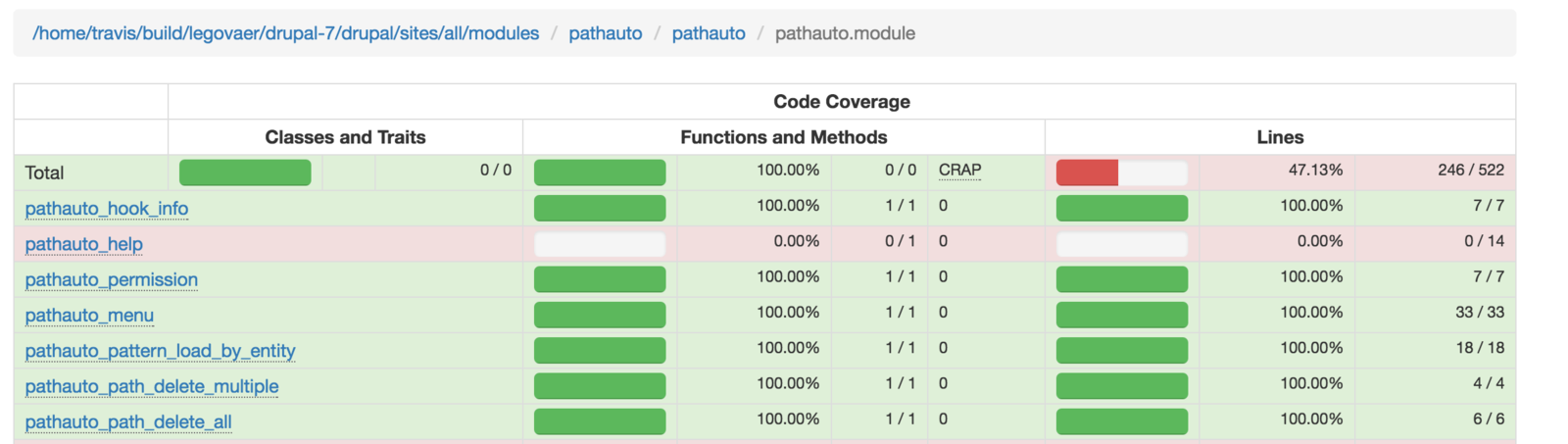Viewport: 1568px width, 444px height.
Task: Click pathauto_help empty lines coverage bar
Action: [1122, 244]
